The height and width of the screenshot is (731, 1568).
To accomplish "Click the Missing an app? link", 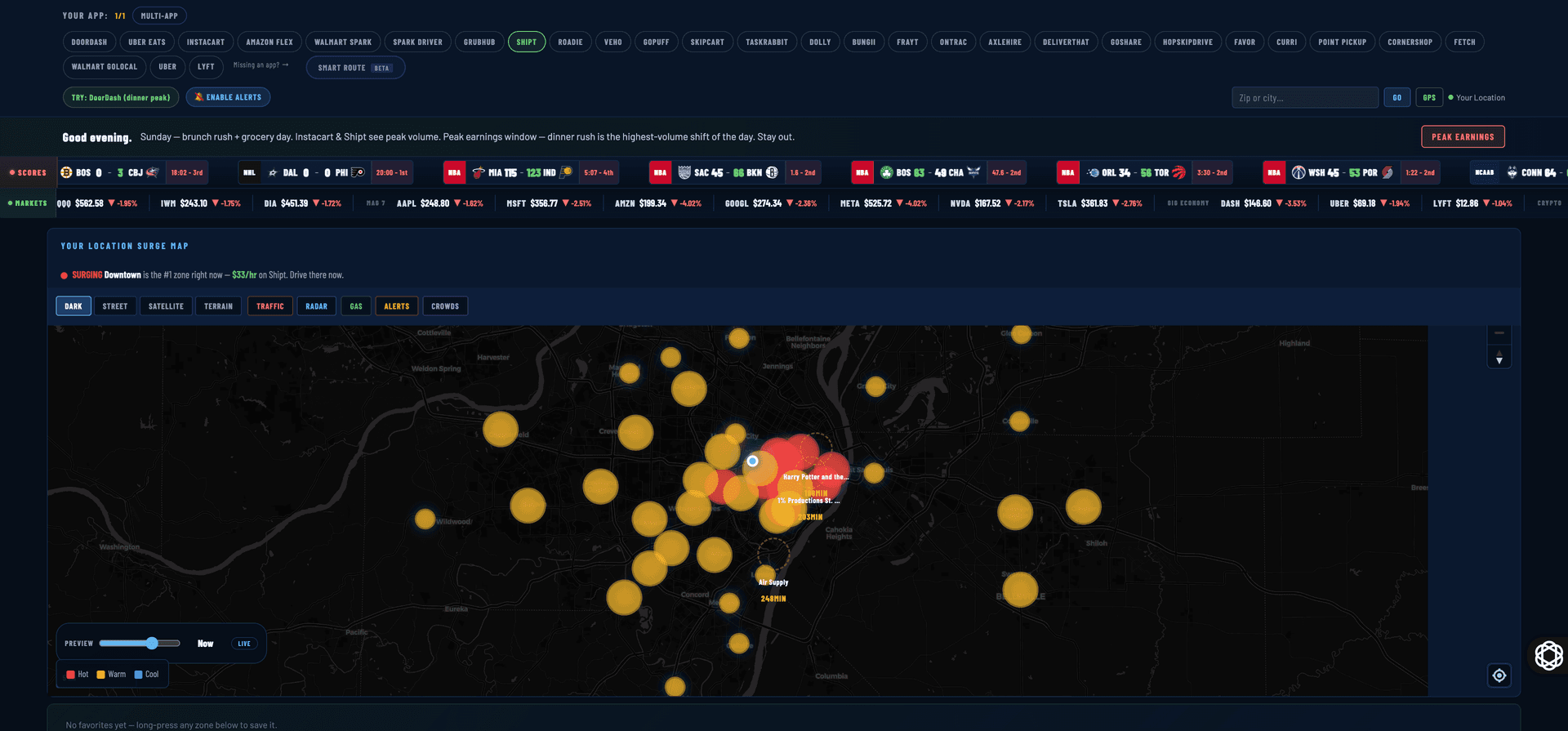I will tap(261, 65).
